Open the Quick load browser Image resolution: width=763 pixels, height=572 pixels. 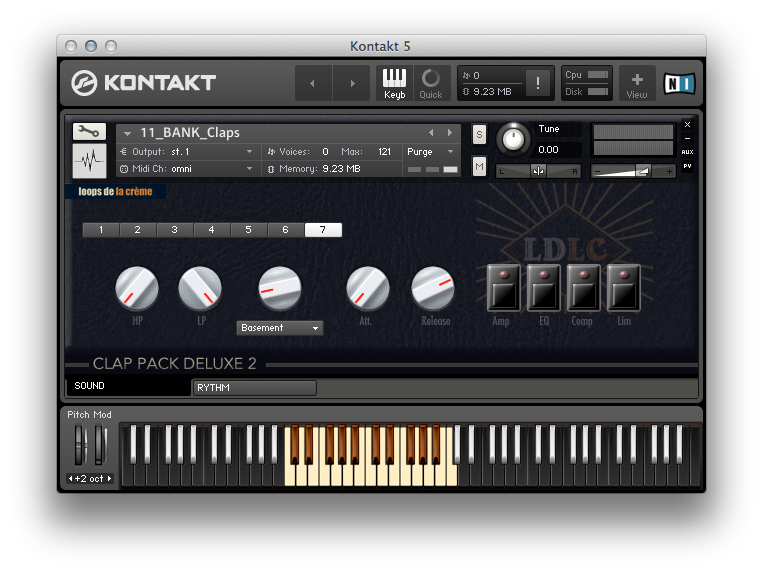point(431,83)
